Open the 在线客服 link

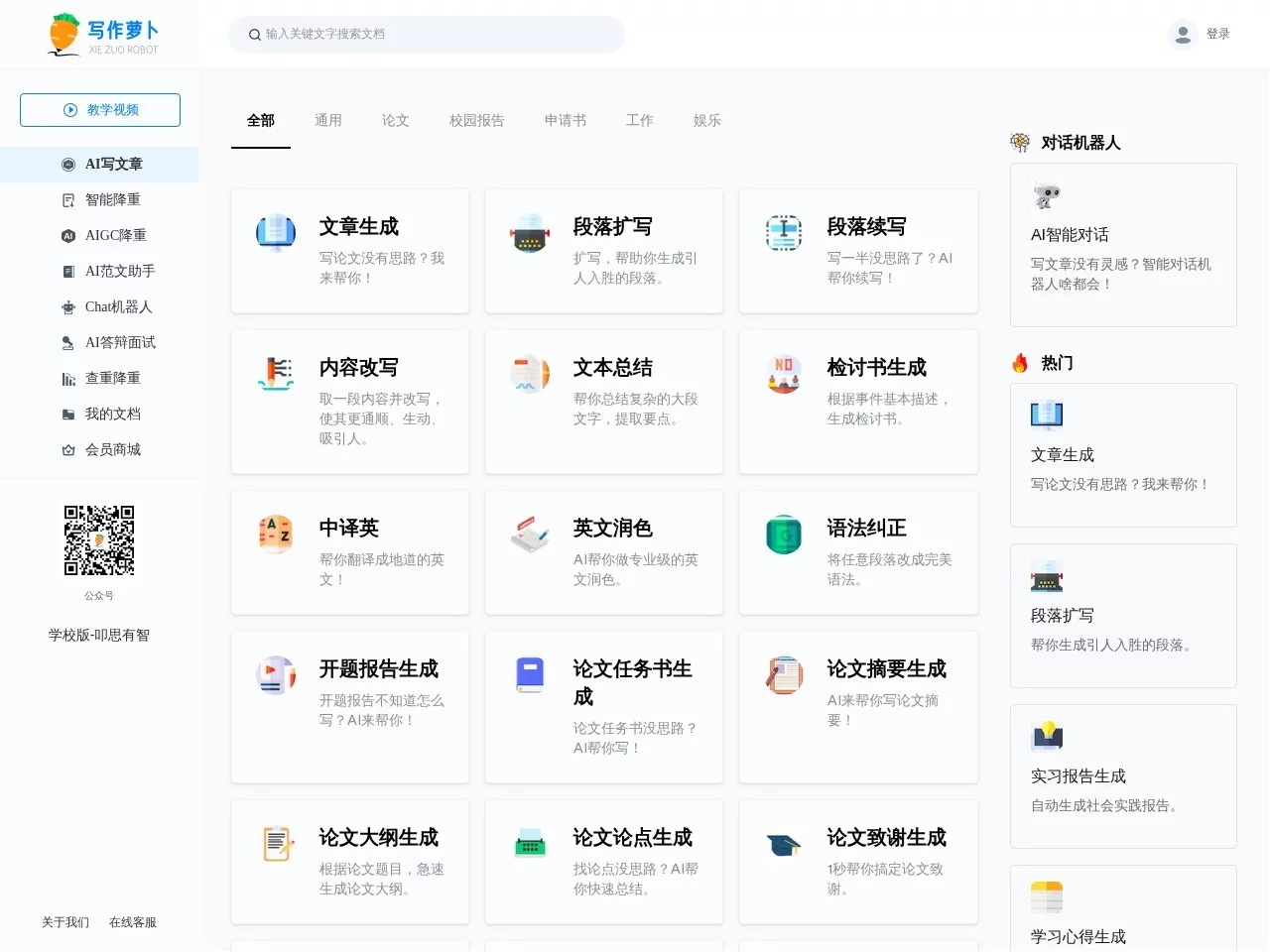[133, 922]
